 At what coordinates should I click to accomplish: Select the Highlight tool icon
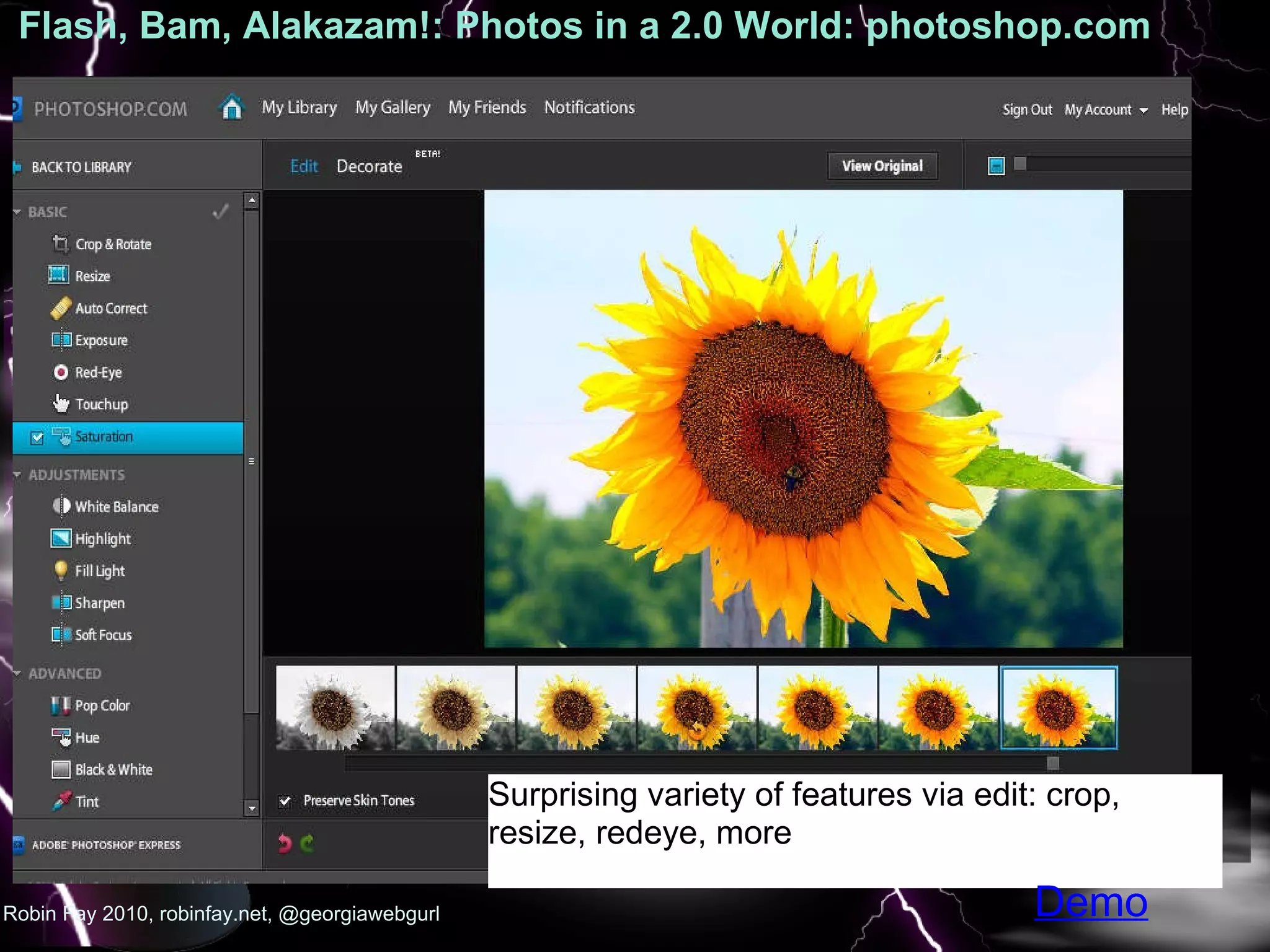[61, 538]
